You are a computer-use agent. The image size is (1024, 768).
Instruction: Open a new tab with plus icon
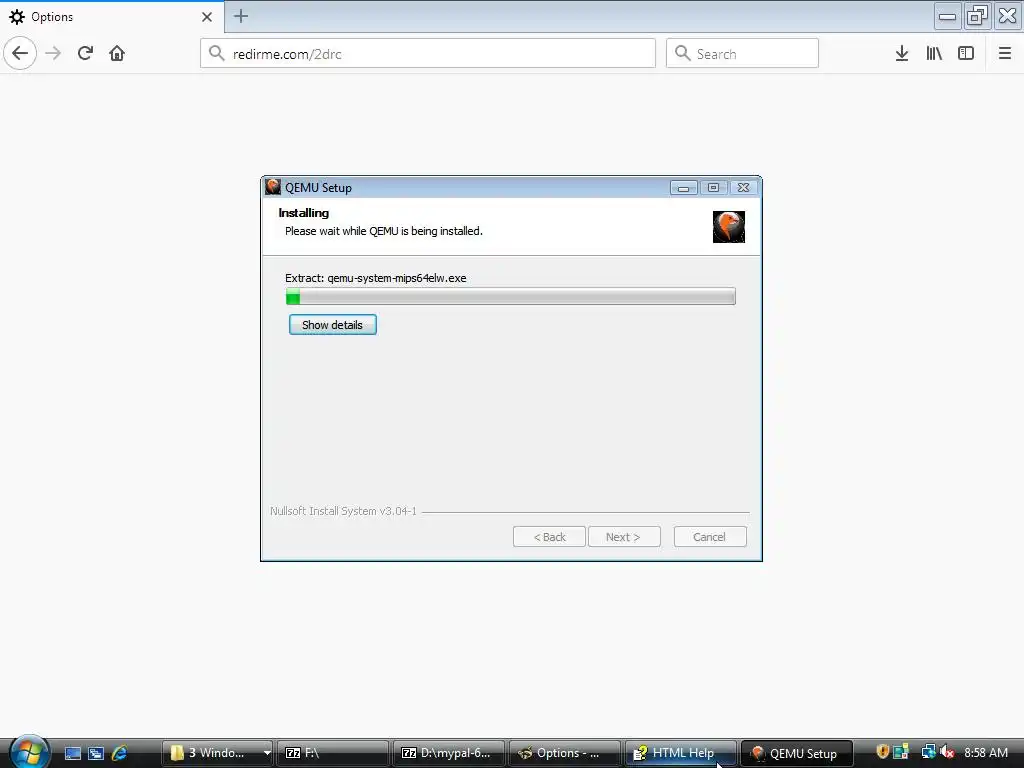click(241, 16)
